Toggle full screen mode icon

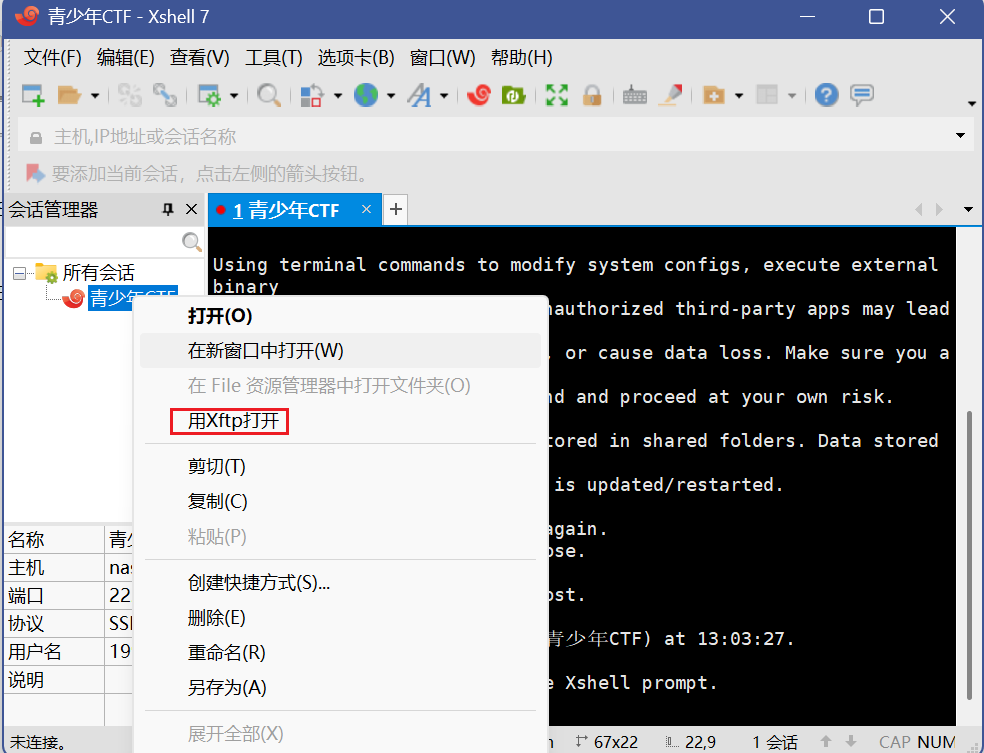[x=557, y=95]
